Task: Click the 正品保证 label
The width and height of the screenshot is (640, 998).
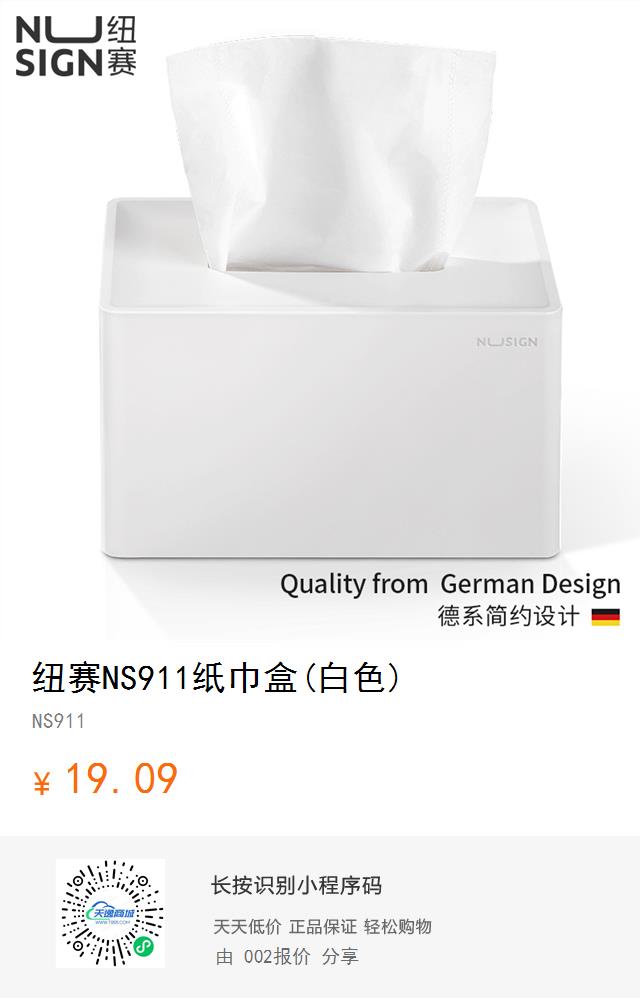Action: coord(323,927)
